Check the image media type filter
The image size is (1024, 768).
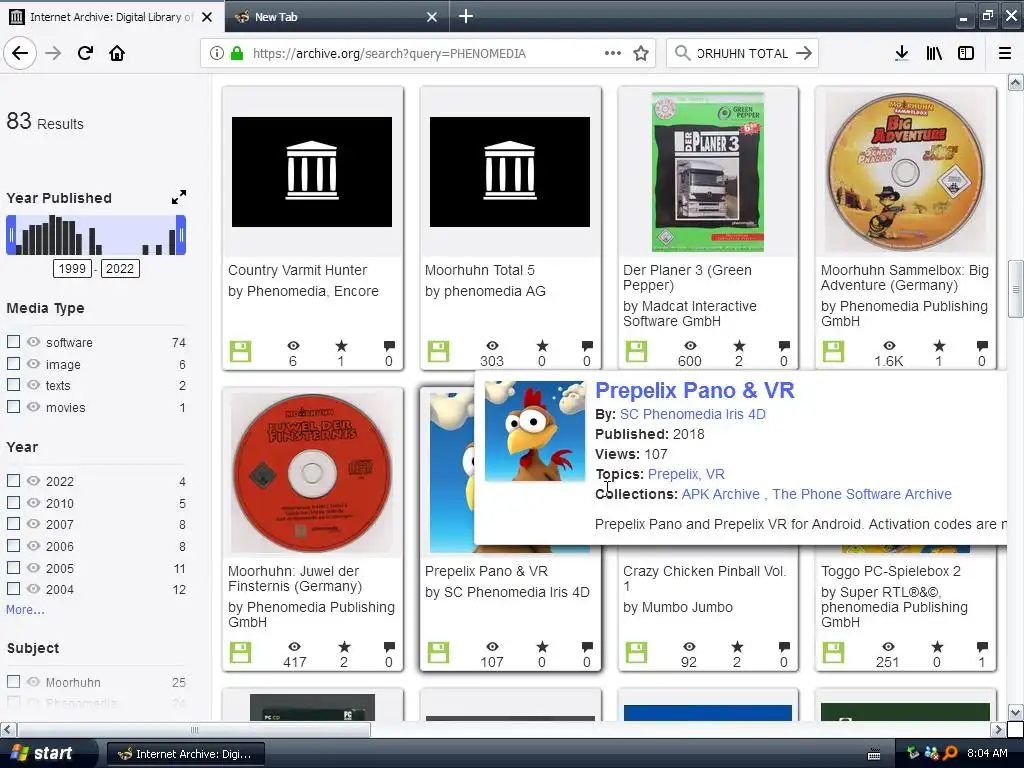[x=13, y=363]
